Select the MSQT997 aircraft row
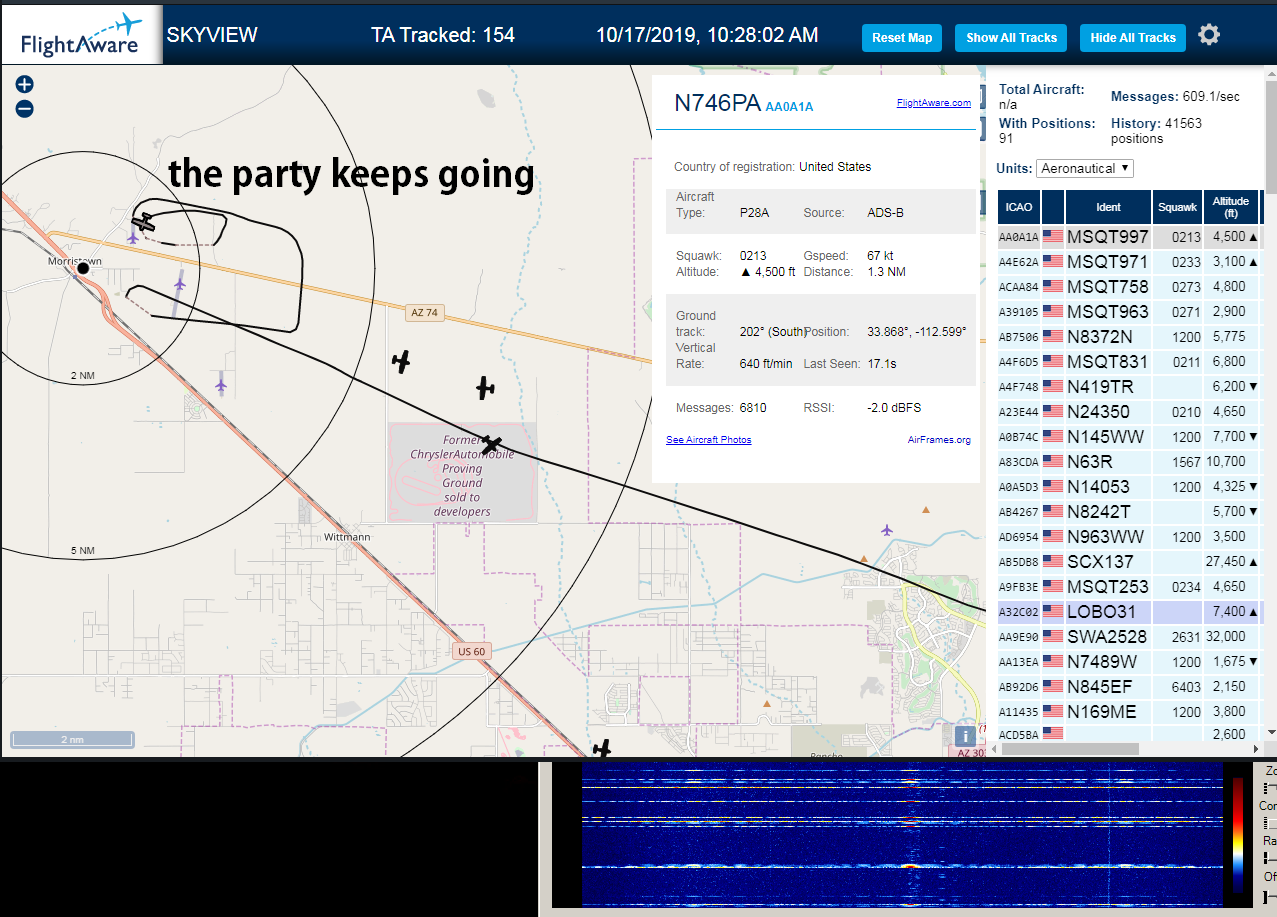Image resolution: width=1277 pixels, height=917 pixels. point(1130,237)
